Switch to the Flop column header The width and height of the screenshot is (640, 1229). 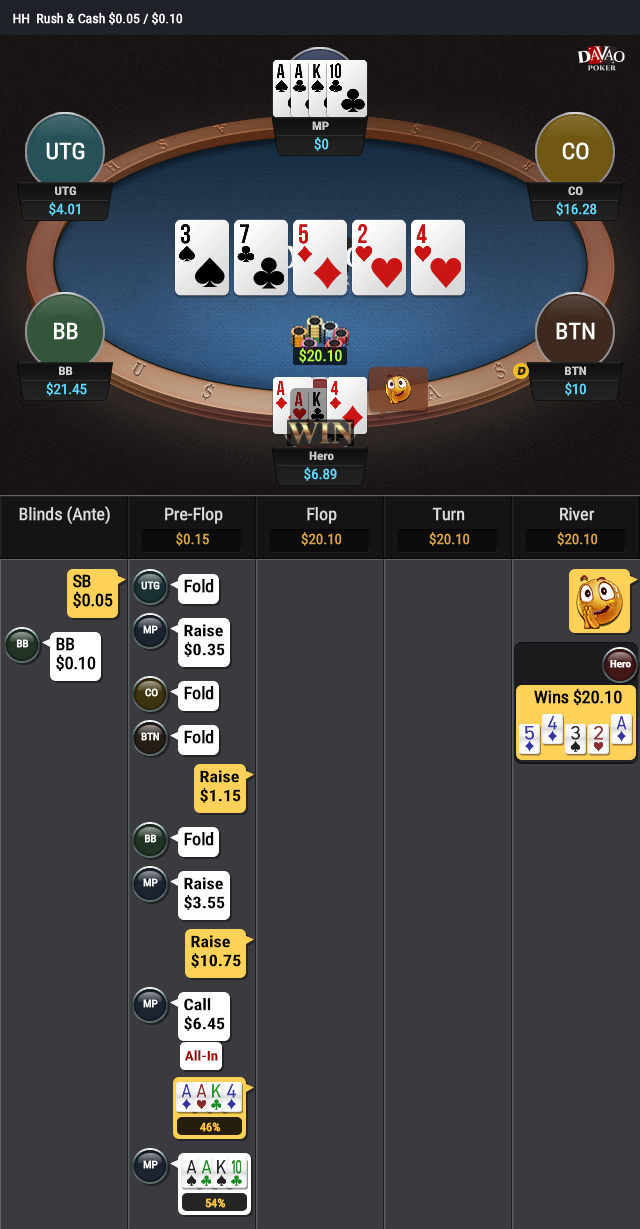321,526
